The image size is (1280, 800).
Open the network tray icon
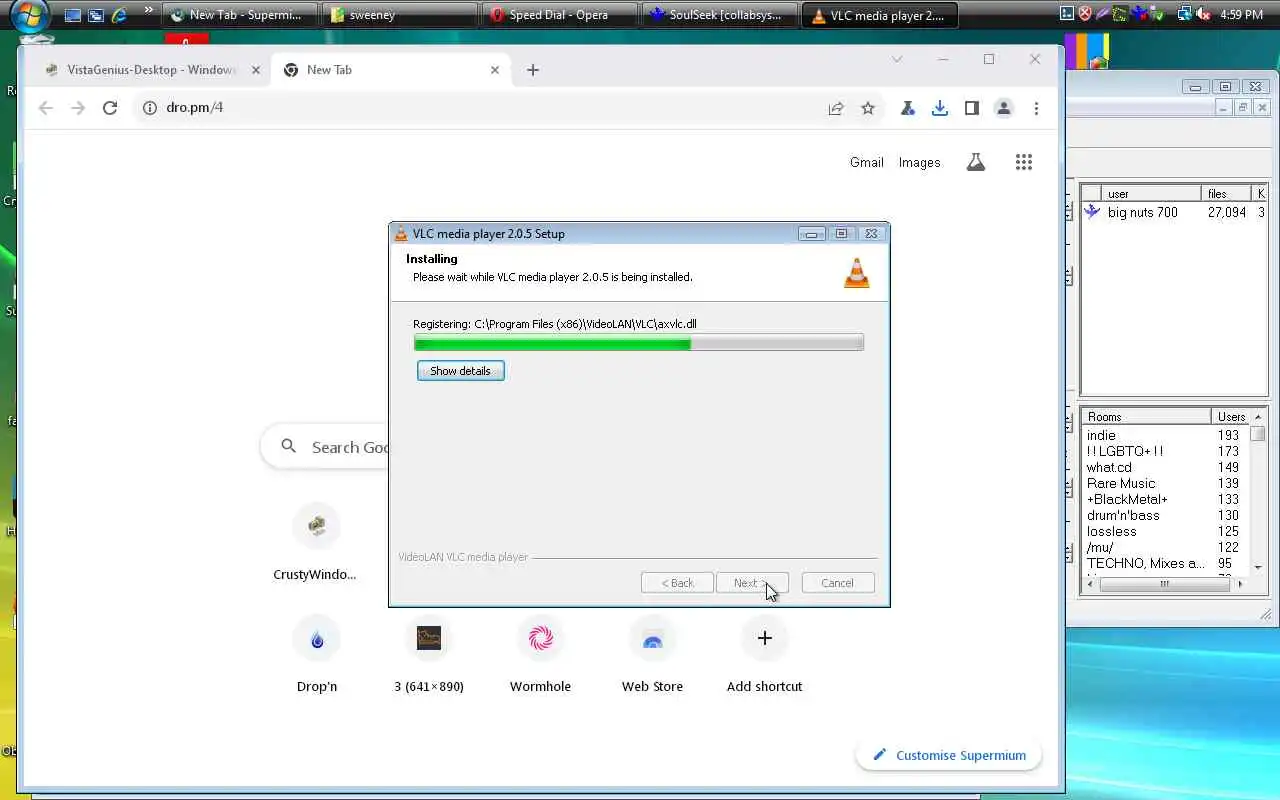click(1185, 14)
